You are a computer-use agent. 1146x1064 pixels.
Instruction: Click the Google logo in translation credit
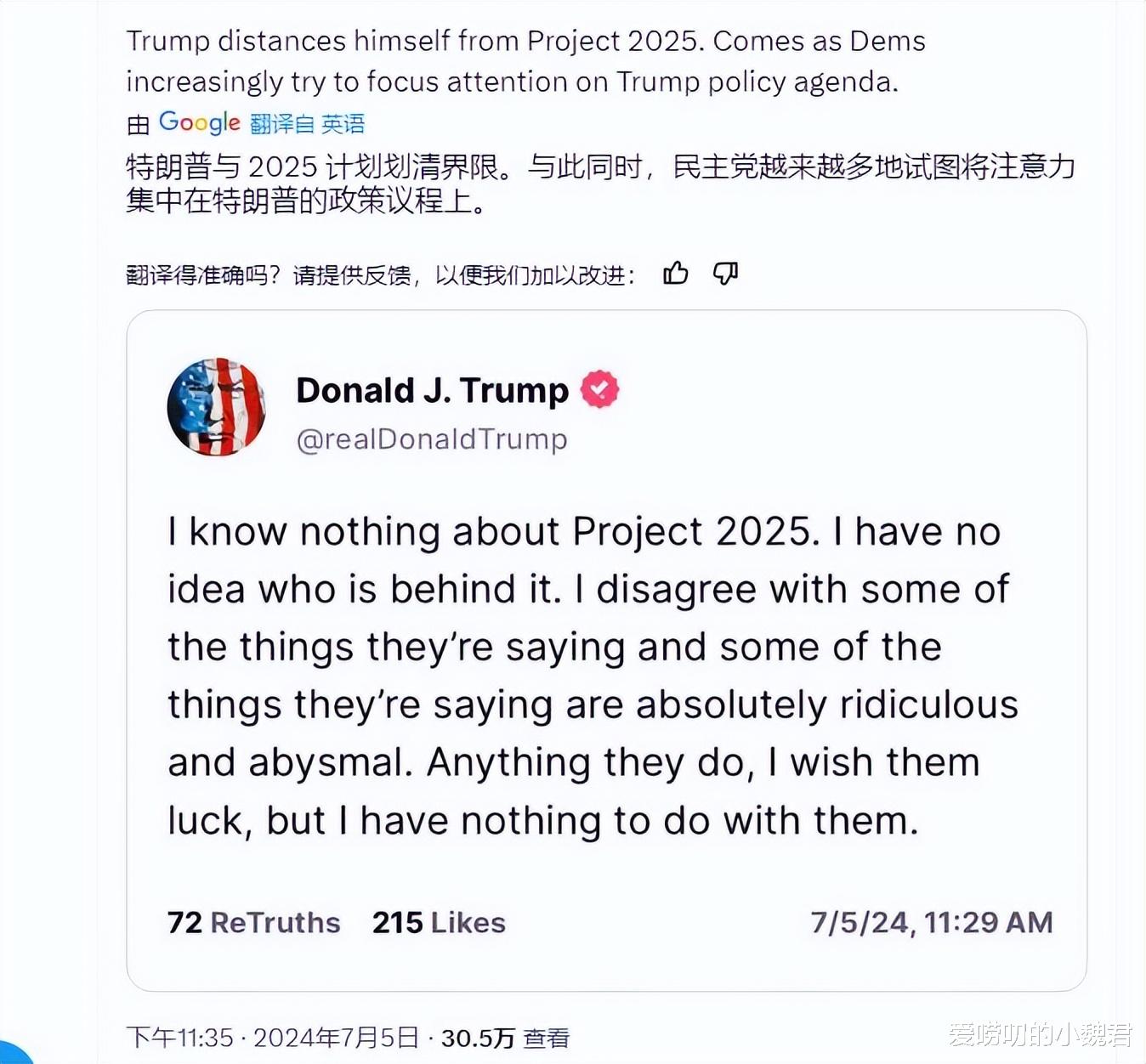(x=200, y=122)
